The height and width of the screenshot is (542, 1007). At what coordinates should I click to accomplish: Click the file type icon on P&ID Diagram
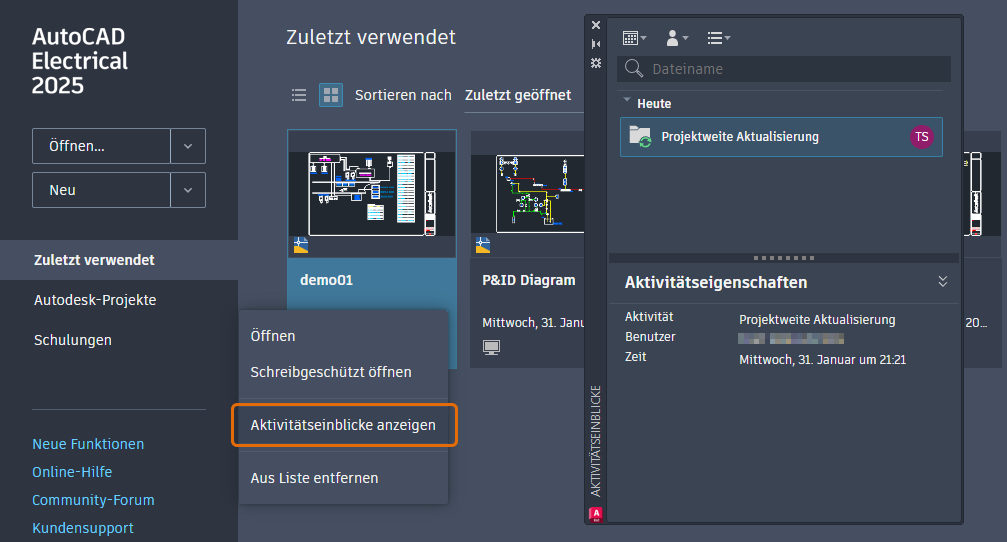click(x=483, y=245)
